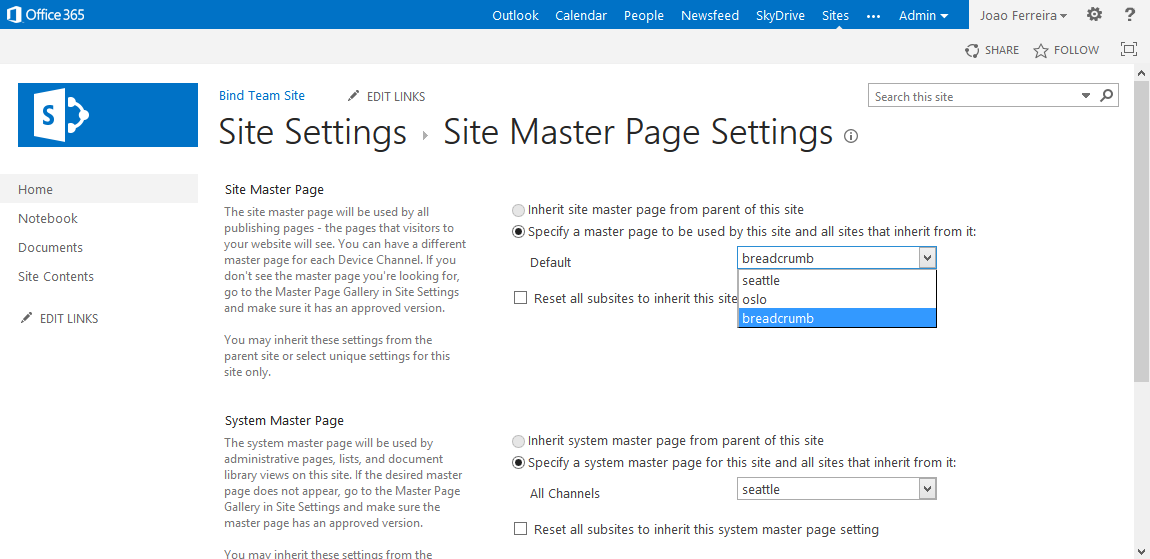The width and height of the screenshot is (1150, 559).
Task: Click the SharePoint site logo
Action: (108, 115)
